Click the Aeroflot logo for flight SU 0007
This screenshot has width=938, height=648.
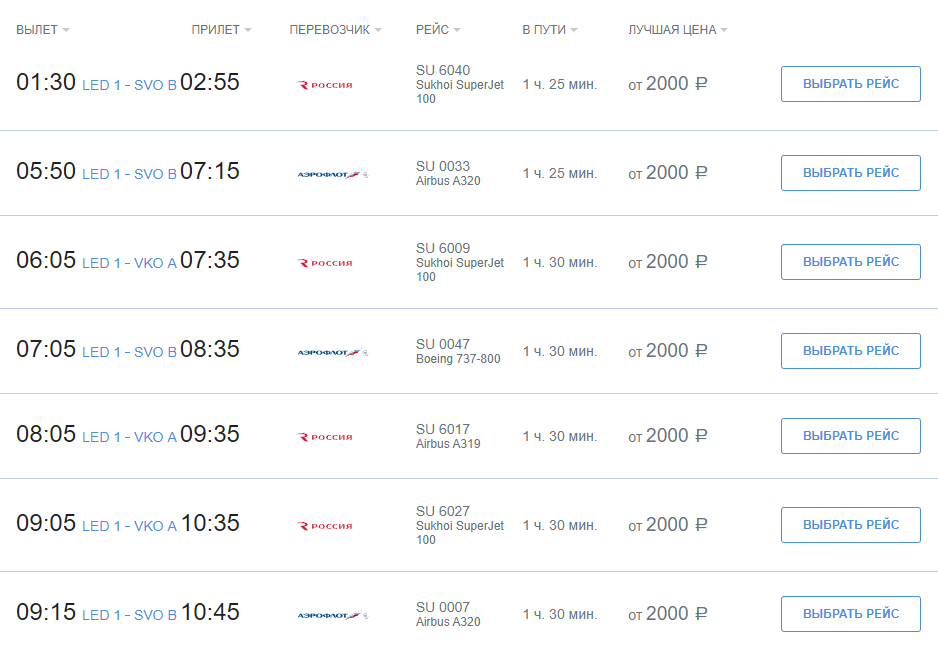tap(333, 615)
